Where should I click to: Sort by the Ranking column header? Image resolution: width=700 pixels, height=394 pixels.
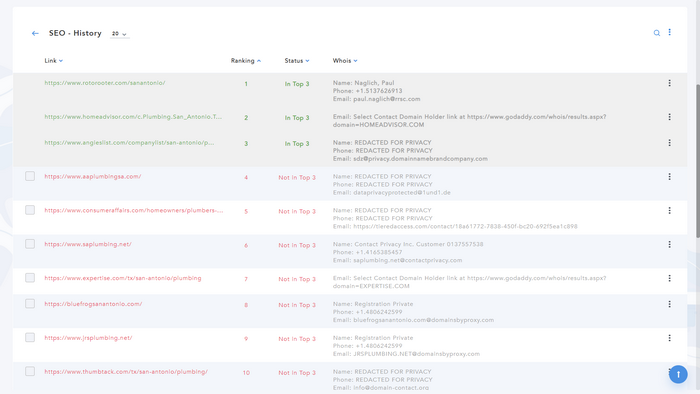click(246, 61)
